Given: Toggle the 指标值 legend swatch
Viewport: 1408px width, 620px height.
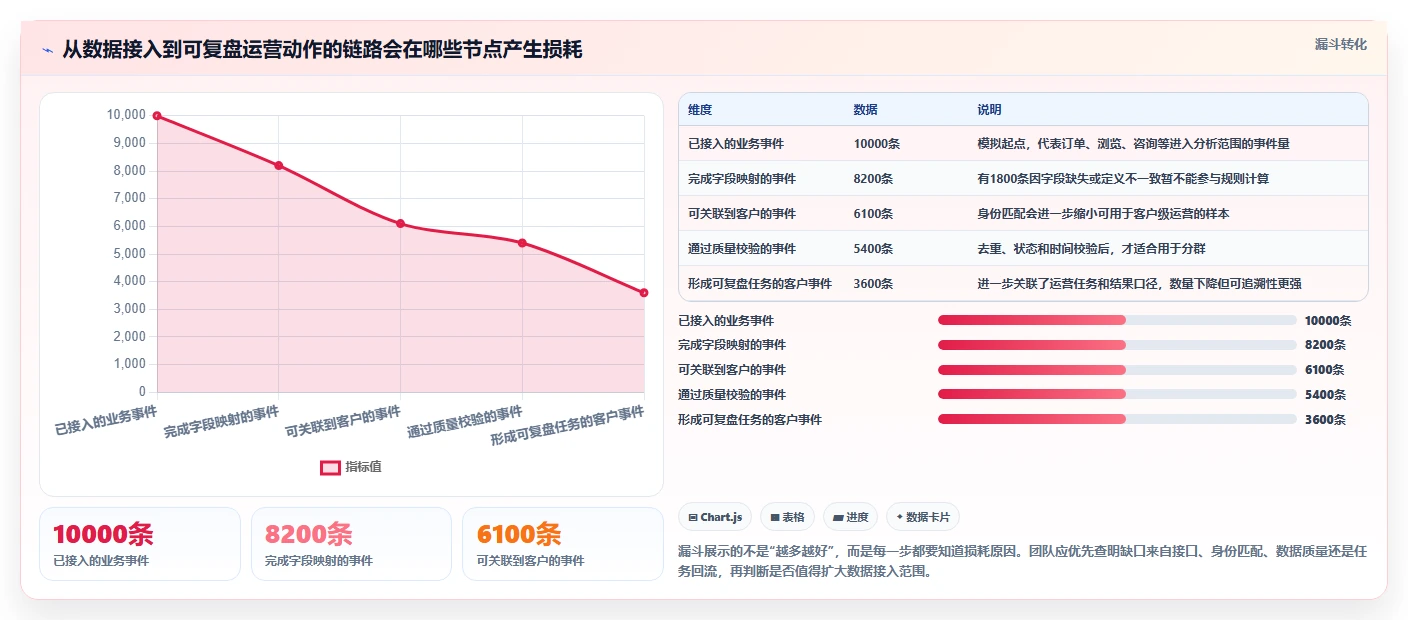Looking at the screenshot, I should pyautogui.click(x=330, y=467).
